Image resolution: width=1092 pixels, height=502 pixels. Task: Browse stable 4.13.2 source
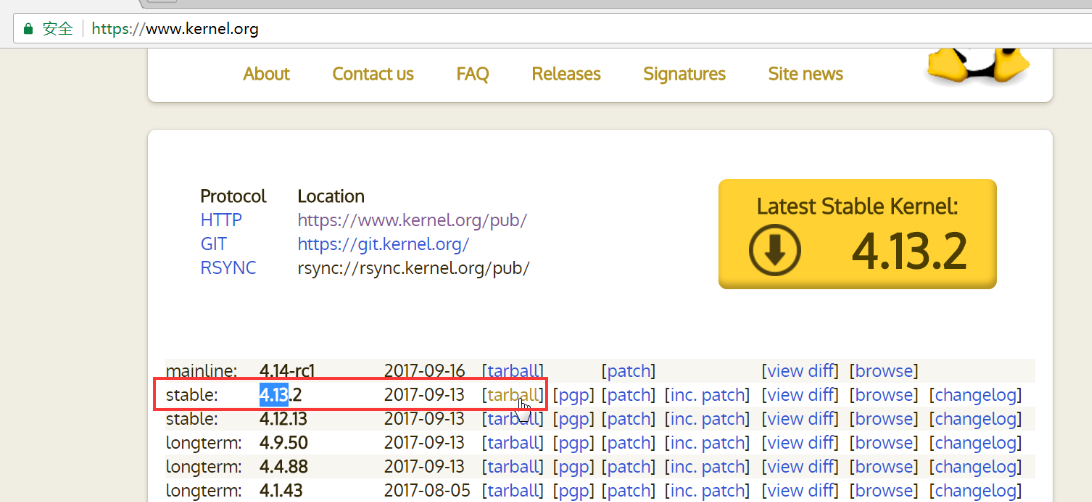coord(884,395)
